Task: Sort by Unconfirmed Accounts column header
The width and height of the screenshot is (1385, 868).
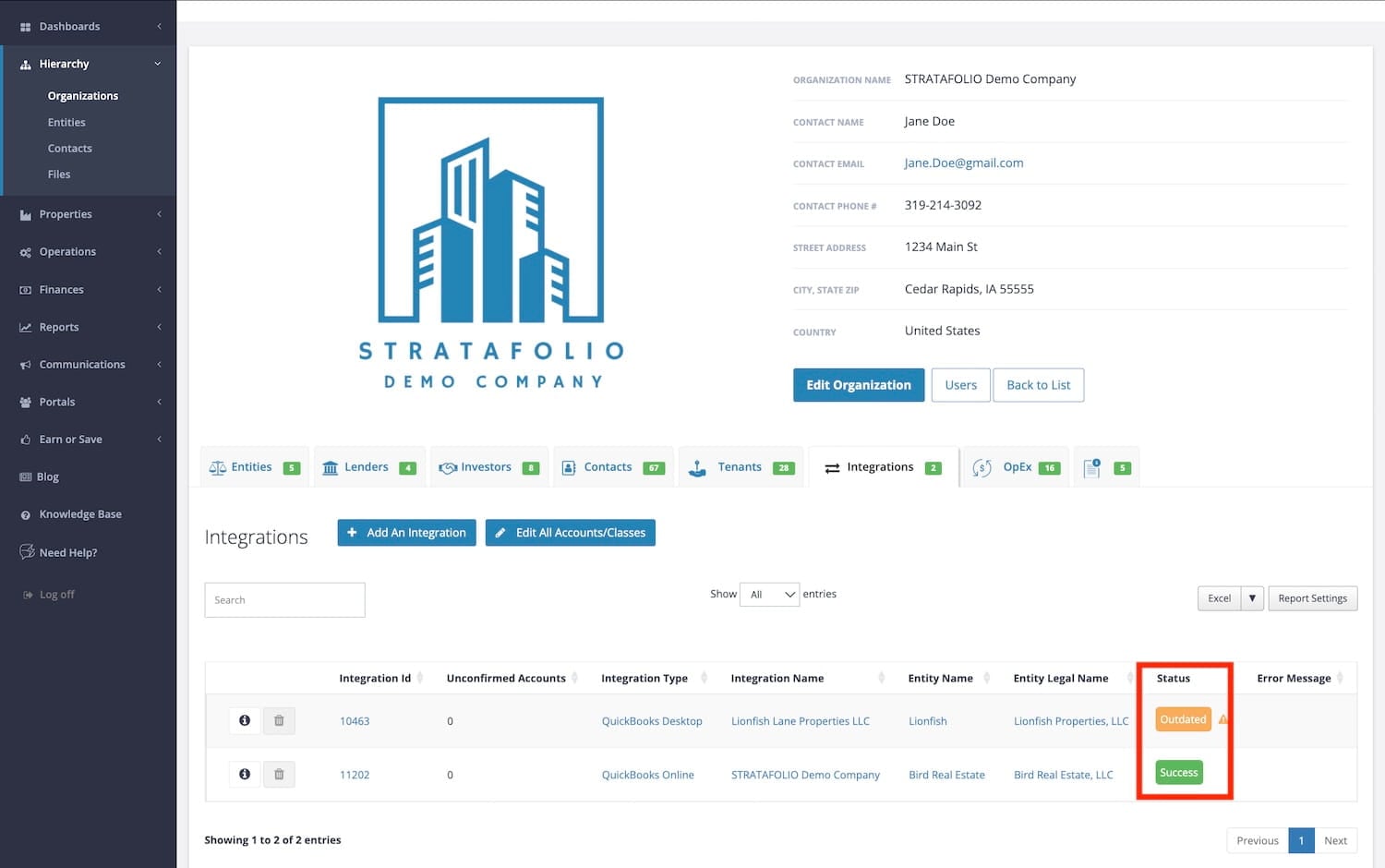Action: (506, 678)
